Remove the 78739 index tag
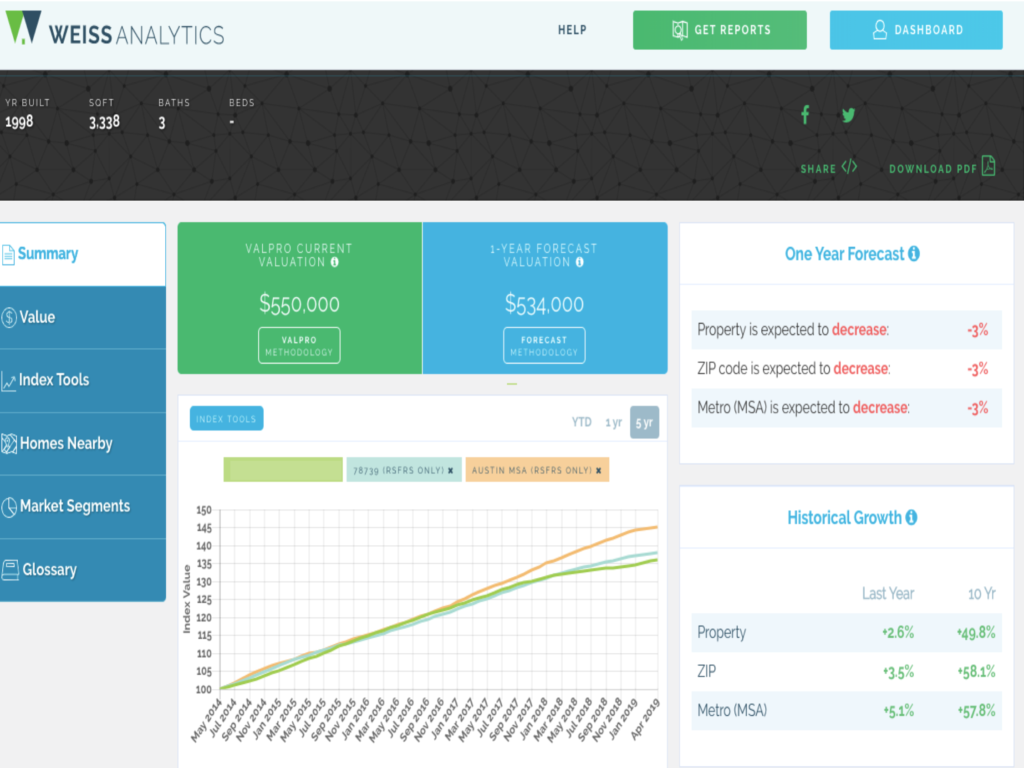 click(450, 470)
